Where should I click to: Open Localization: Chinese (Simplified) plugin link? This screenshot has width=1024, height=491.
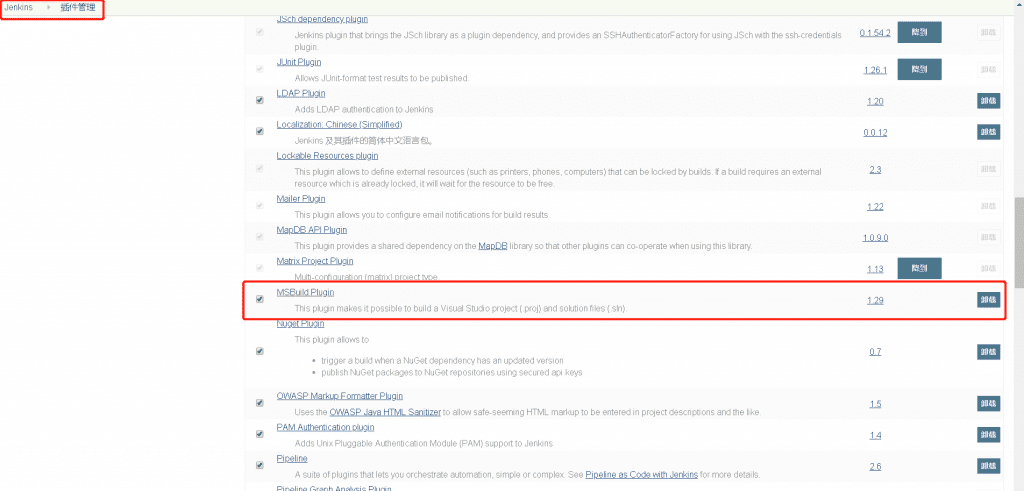pos(339,124)
